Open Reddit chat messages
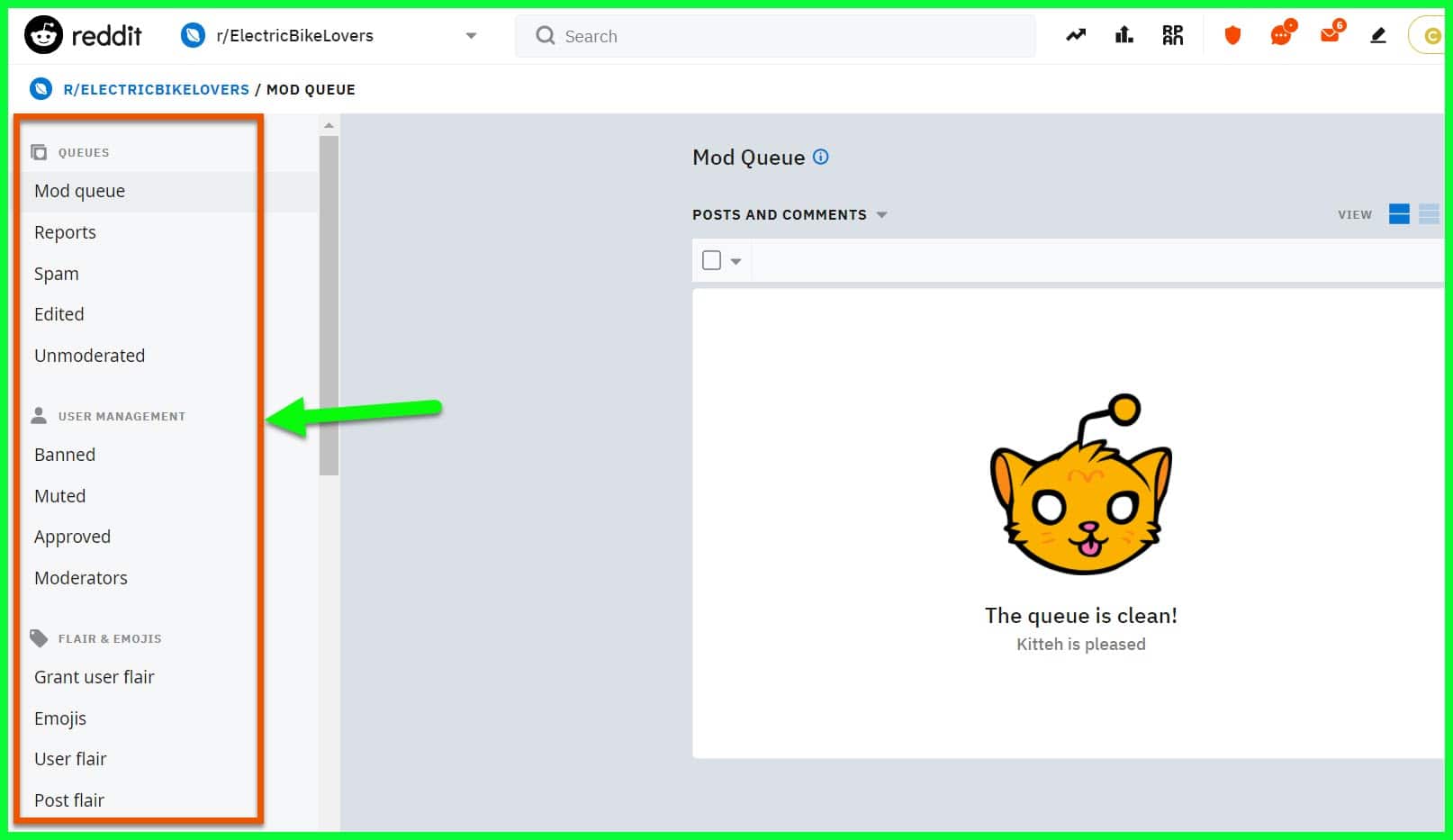This screenshot has height=840, width=1453. 1279,35
